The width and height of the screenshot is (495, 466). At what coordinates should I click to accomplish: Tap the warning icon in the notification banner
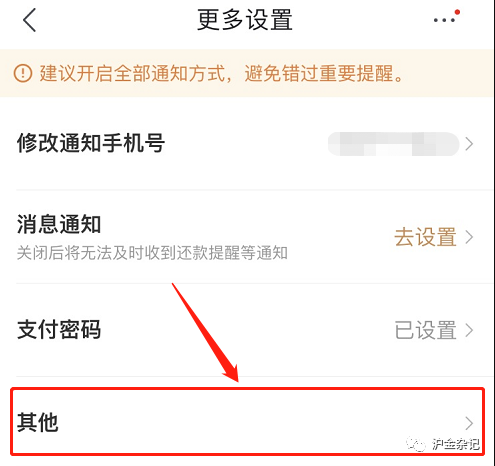coord(23,73)
